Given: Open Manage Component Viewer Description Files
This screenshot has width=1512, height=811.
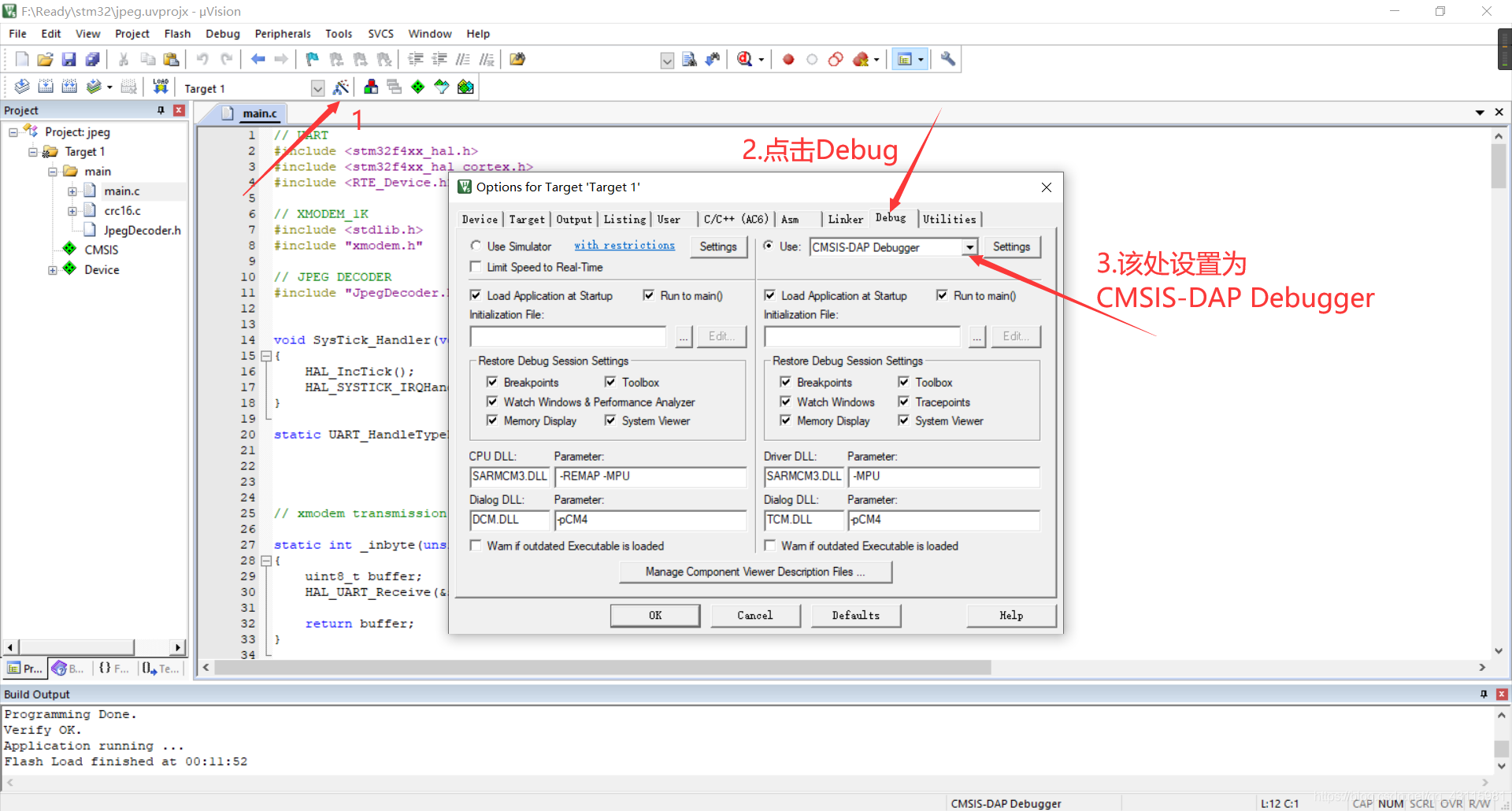Looking at the screenshot, I should point(755,572).
